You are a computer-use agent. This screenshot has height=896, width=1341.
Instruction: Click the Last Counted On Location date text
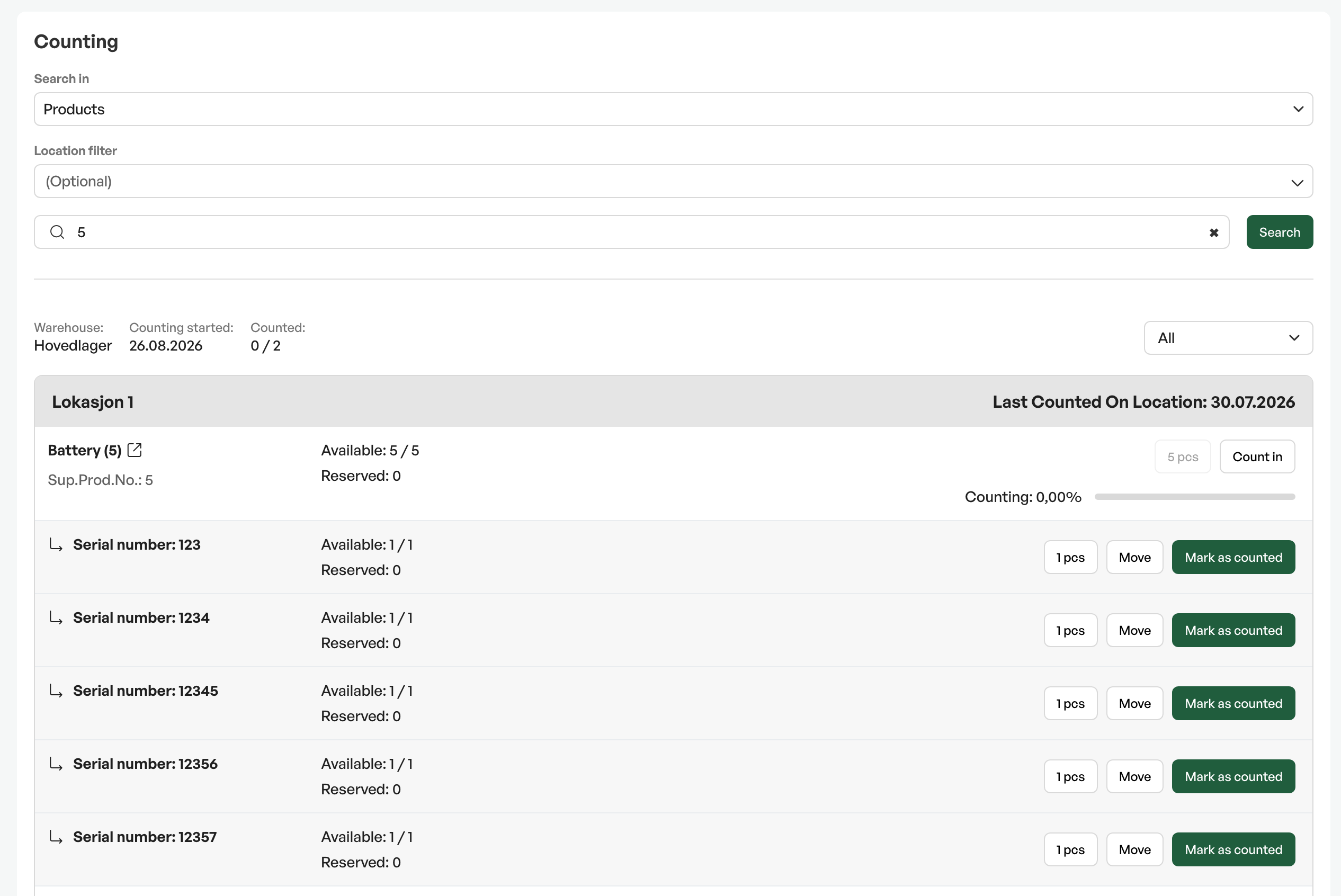click(x=1143, y=402)
